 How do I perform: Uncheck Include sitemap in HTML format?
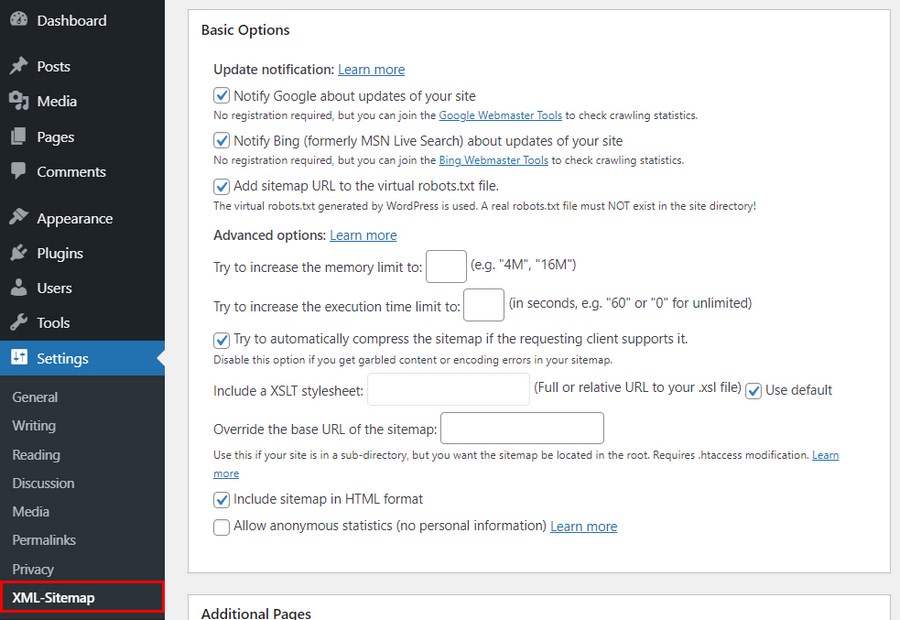tap(222, 499)
